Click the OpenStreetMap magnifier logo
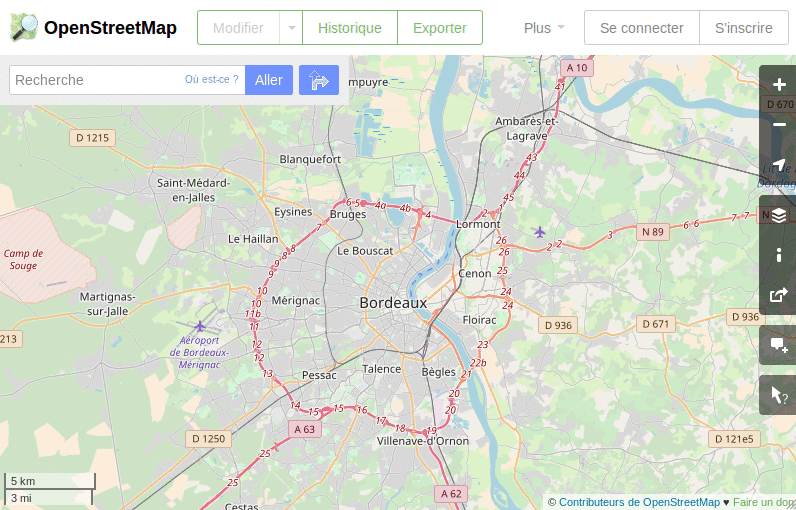This screenshot has width=796, height=510. (x=24, y=27)
